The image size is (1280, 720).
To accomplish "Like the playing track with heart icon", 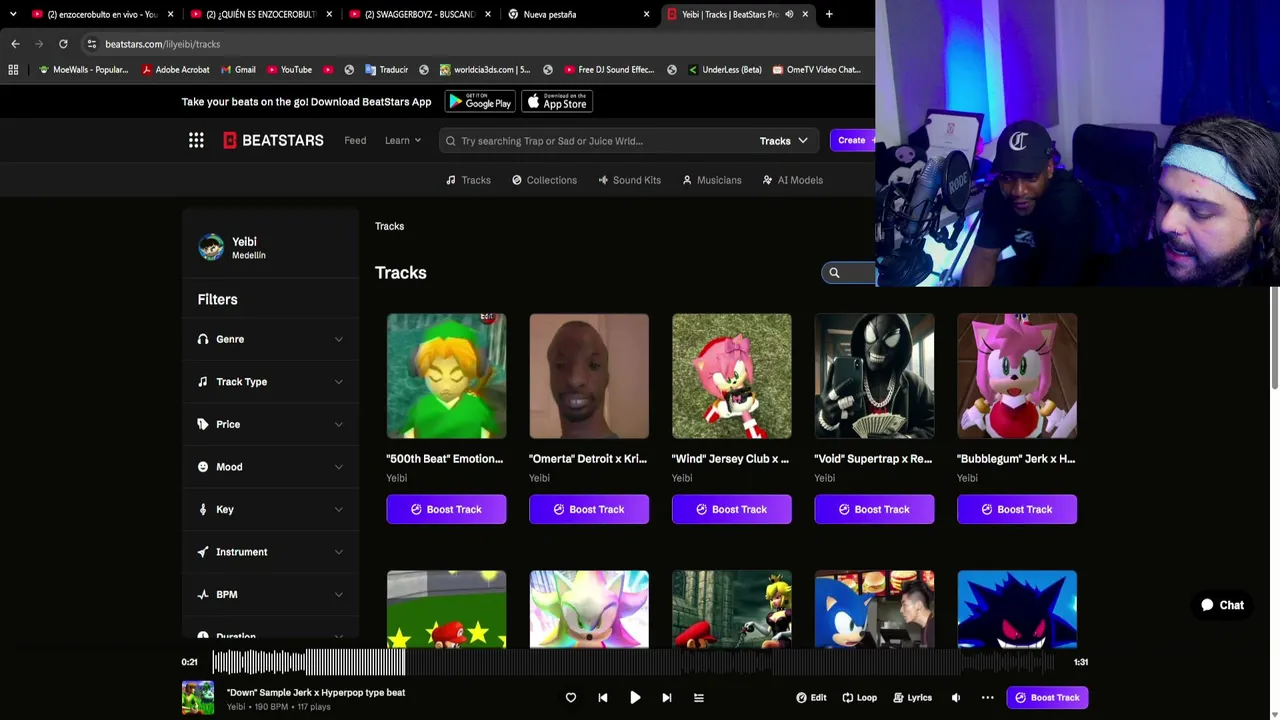I will click(571, 698).
